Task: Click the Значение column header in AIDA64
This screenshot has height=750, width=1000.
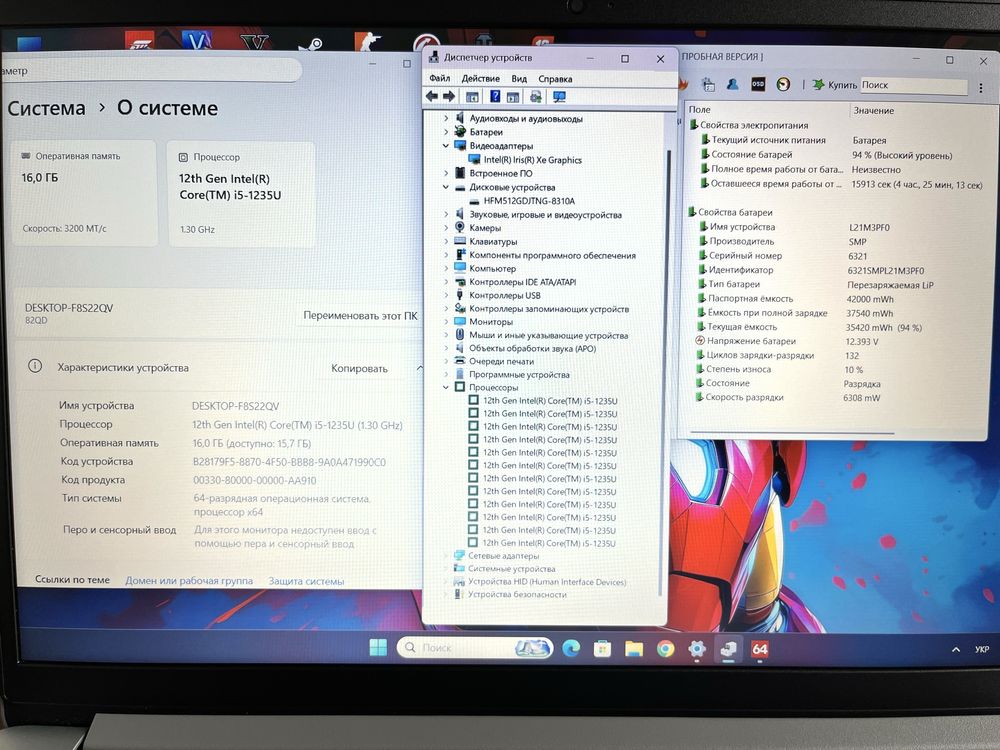Action: [x=874, y=110]
